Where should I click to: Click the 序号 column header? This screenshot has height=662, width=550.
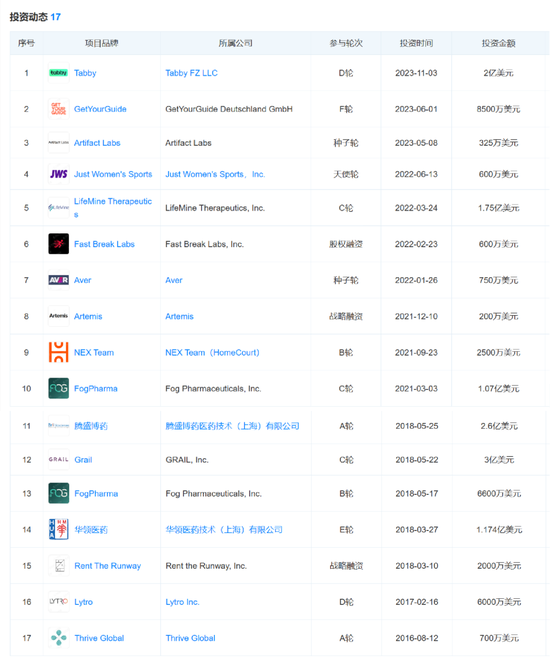pos(26,43)
